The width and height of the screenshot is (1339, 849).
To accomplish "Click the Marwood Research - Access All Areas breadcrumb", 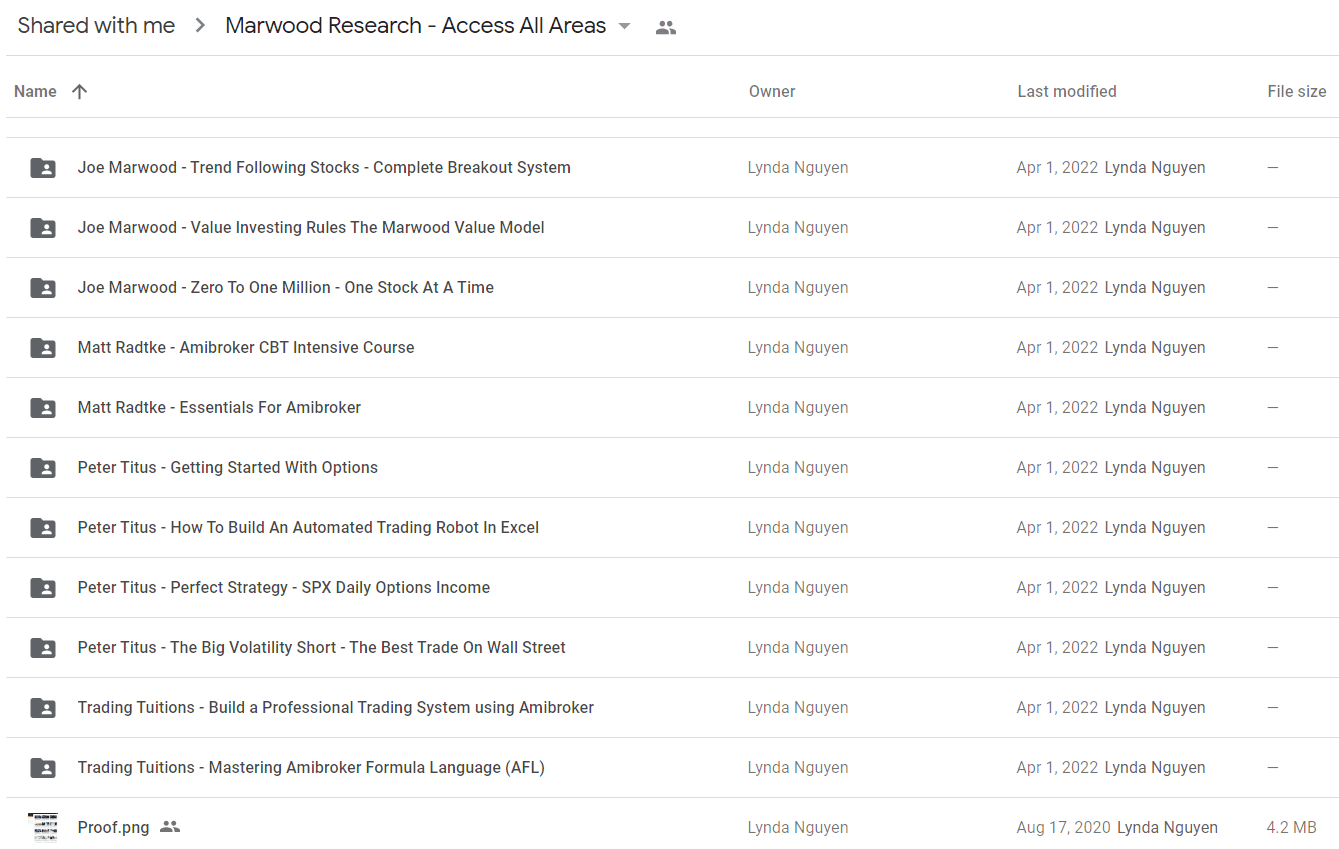I will pyautogui.click(x=415, y=26).
